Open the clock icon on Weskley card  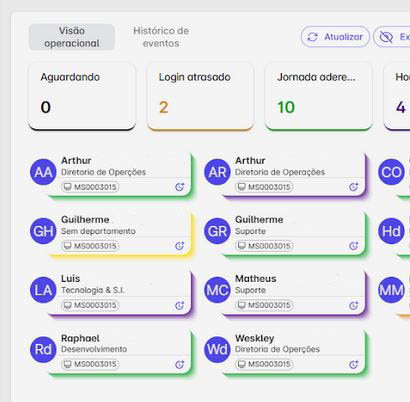tap(354, 364)
